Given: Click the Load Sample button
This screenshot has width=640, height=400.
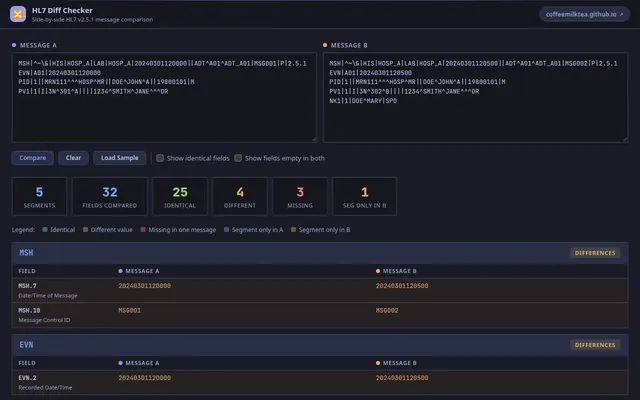Looking at the screenshot, I should [x=120, y=158].
